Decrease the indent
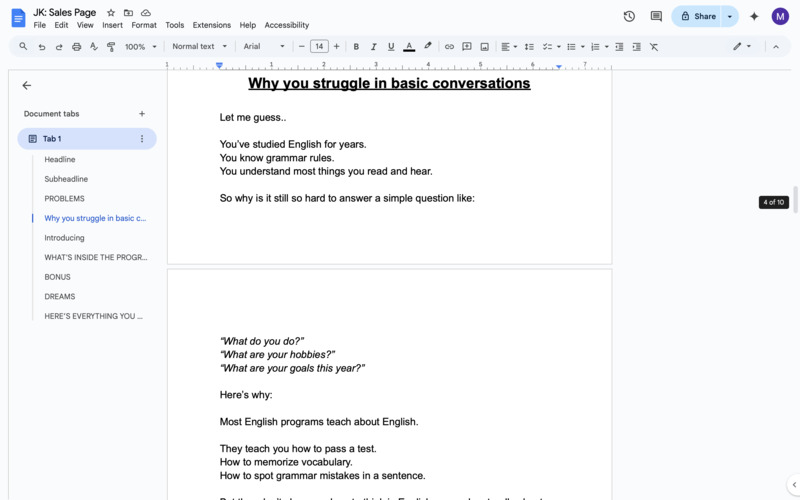Screen dimensions: 800x500 [x=619, y=47]
